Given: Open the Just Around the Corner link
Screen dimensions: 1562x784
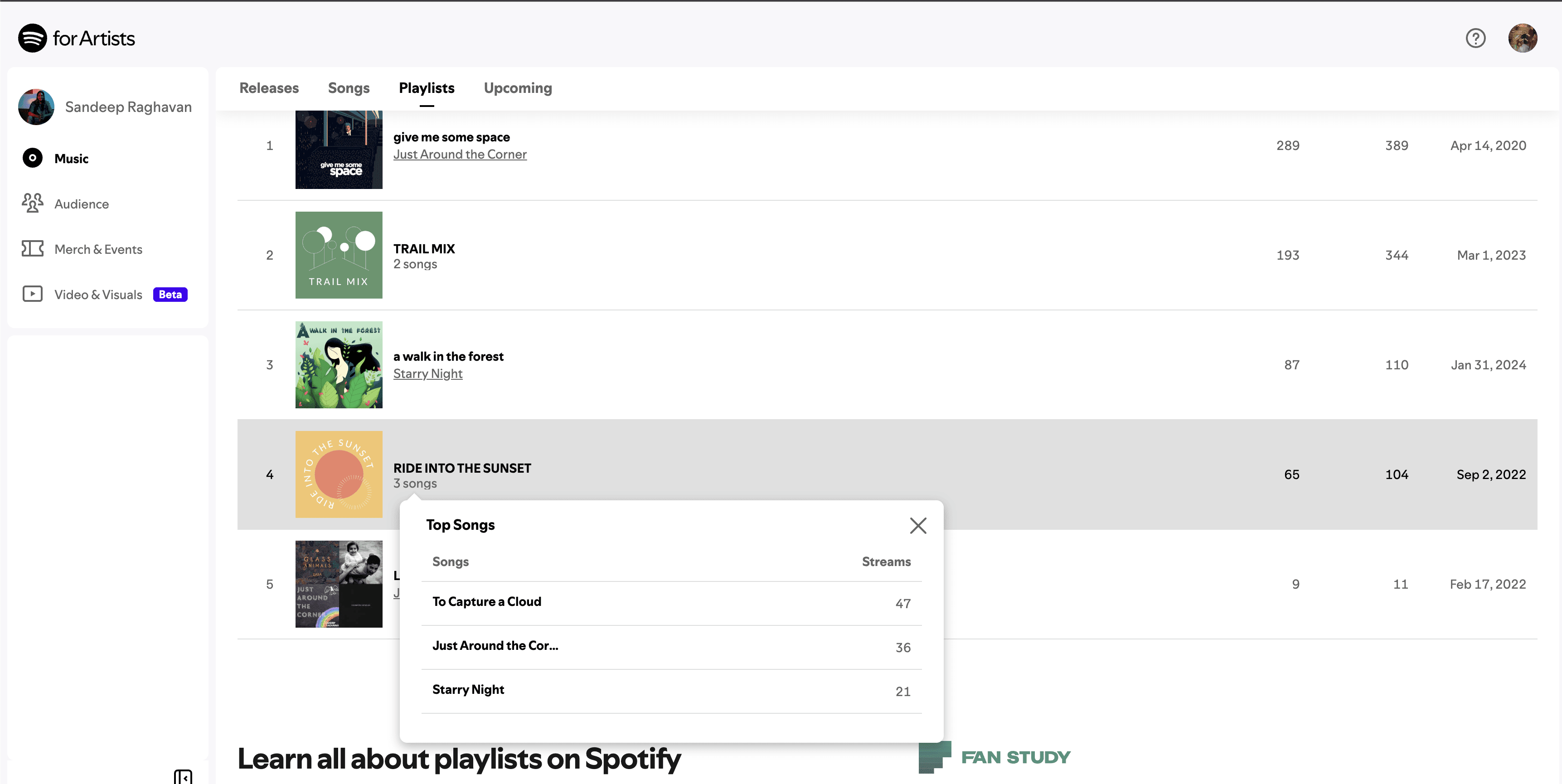Looking at the screenshot, I should [460, 155].
